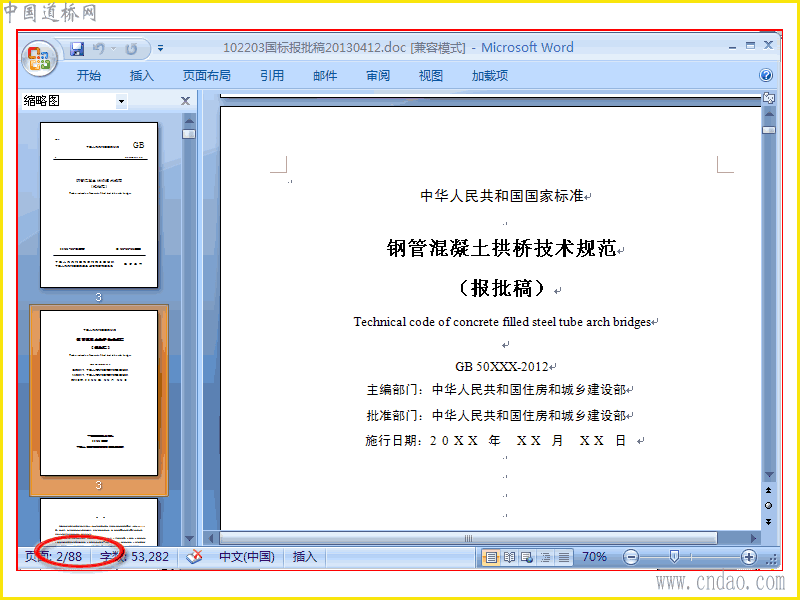The width and height of the screenshot is (800, 600).
Task: Switch to Full Screen Reading view
Action: coord(509,557)
